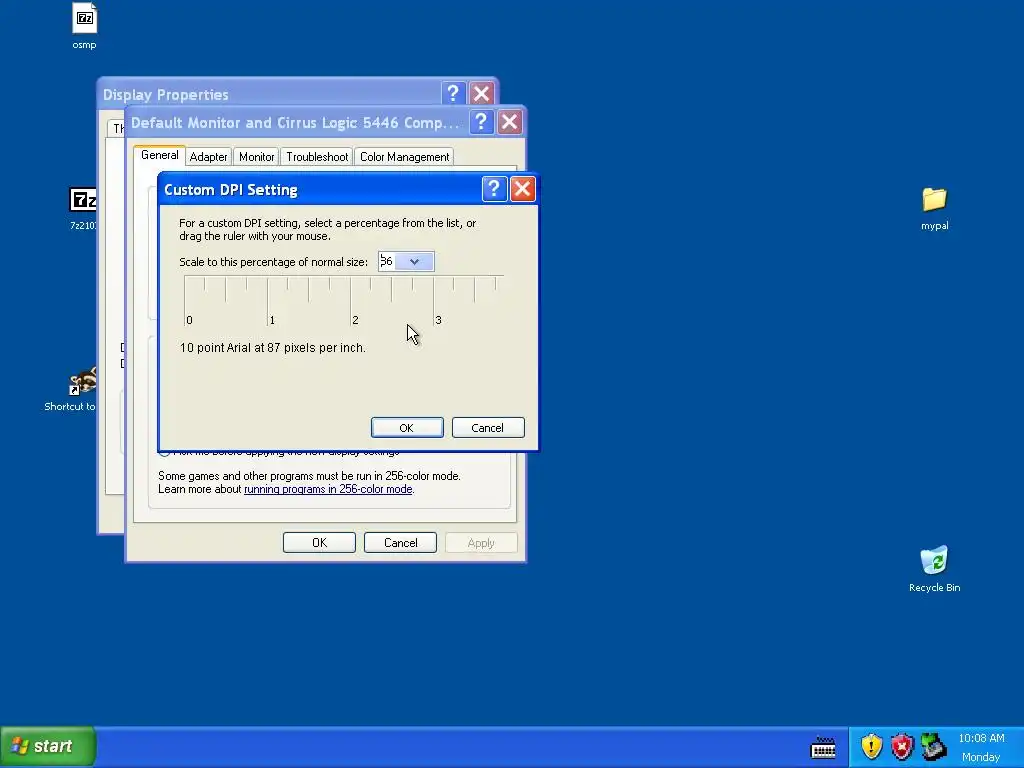Open the raccoon Shortcut desktop icon
This screenshot has height=768, width=1024.
point(84,381)
